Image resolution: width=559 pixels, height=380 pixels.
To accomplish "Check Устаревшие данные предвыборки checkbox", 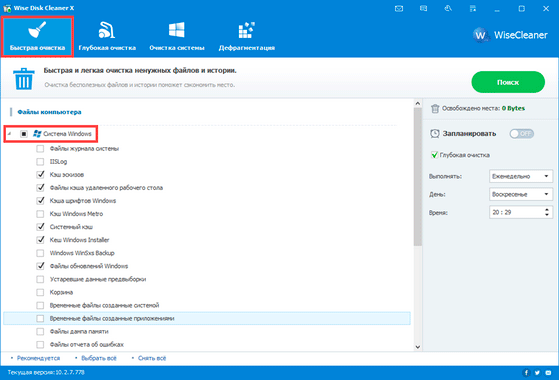I will [40, 279].
